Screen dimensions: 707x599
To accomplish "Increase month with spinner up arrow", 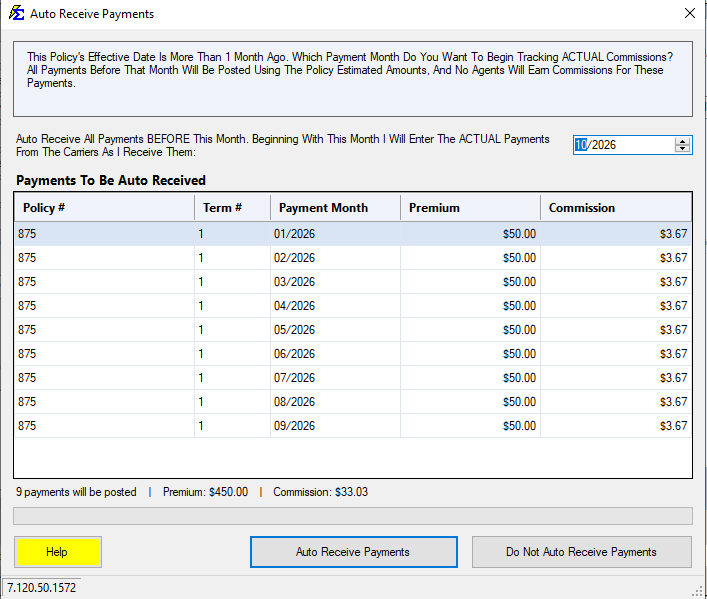I will (x=683, y=141).
